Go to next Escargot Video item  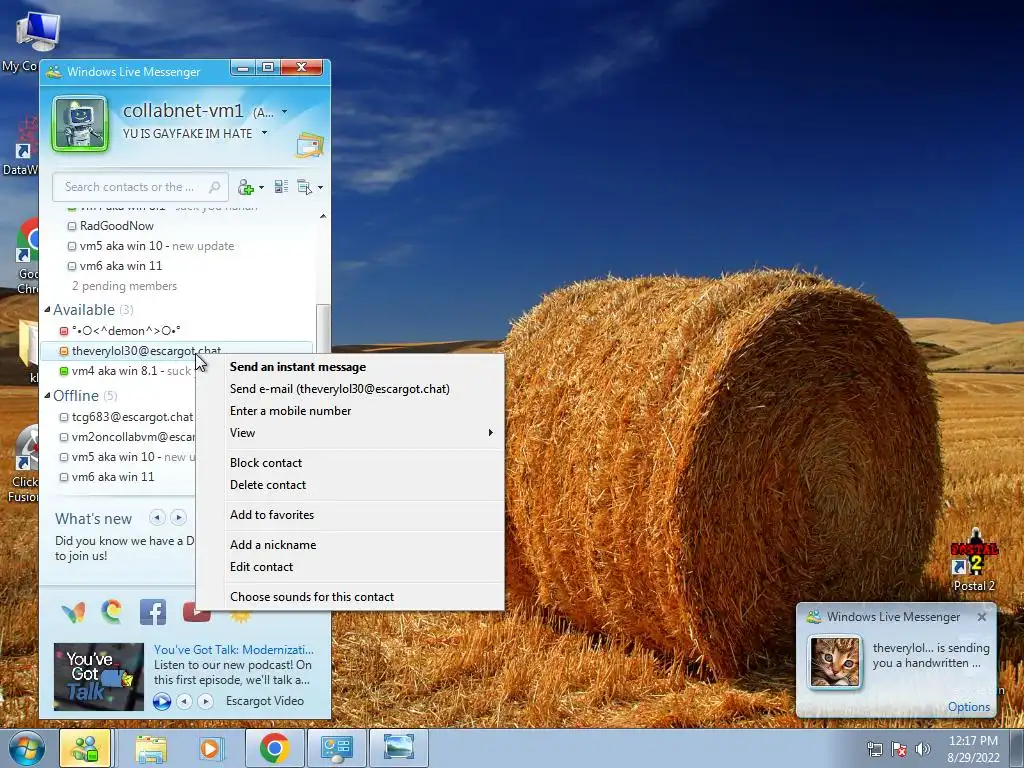206,701
